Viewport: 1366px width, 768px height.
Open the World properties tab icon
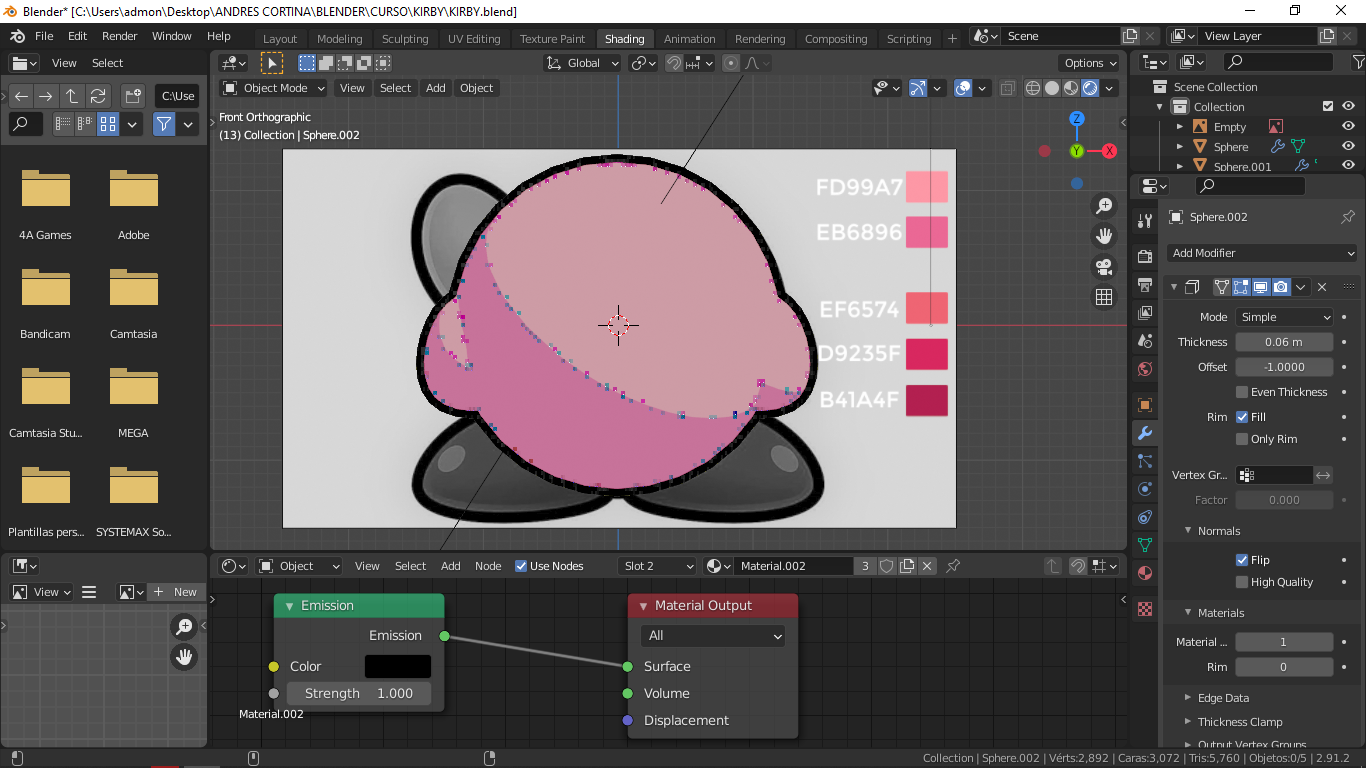click(1145, 369)
